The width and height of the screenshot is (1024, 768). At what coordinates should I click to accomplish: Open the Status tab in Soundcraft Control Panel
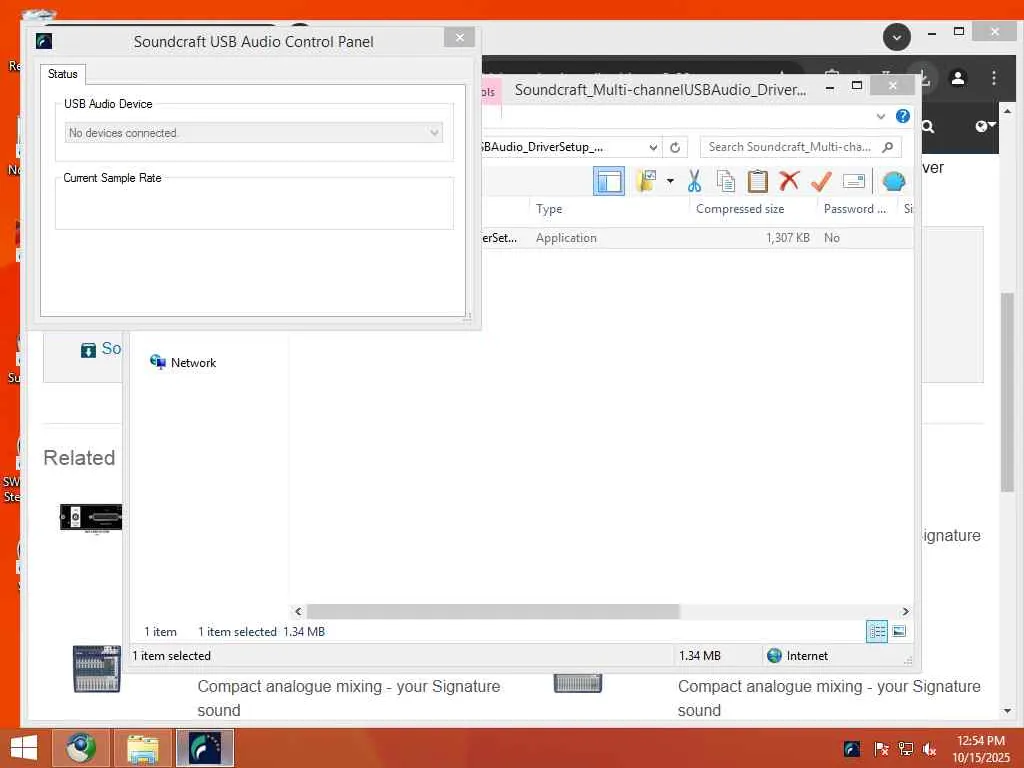coord(63,74)
